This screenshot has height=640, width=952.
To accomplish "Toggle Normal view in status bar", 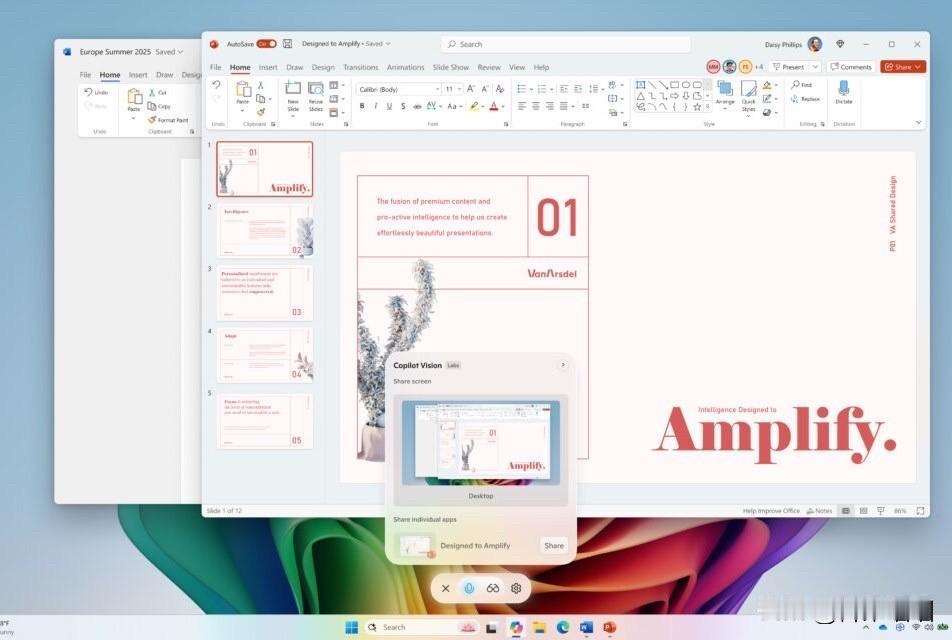I will click(845, 511).
